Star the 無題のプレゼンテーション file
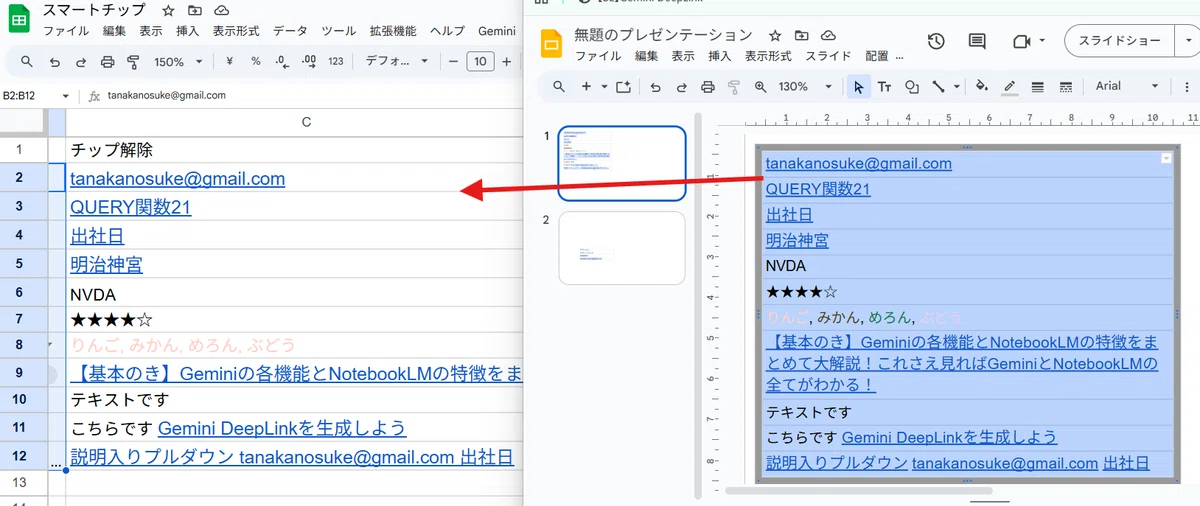 tap(775, 36)
